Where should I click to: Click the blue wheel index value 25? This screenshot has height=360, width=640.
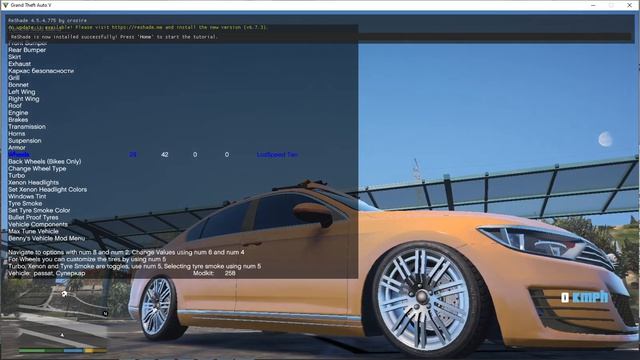[x=133, y=154]
